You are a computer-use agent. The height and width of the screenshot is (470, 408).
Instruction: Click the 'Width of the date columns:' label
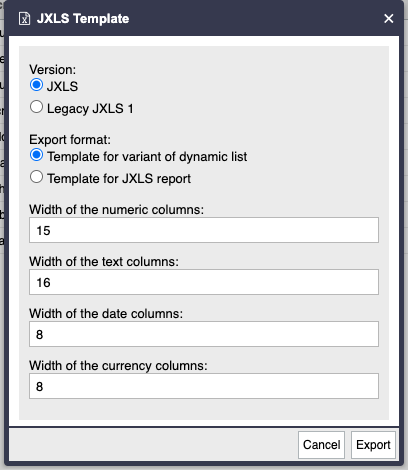click(x=106, y=314)
